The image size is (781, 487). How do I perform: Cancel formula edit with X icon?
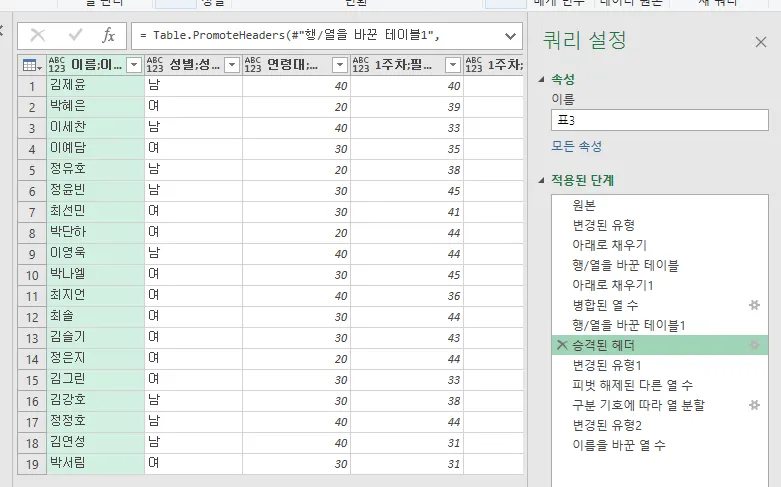point(38,35)
